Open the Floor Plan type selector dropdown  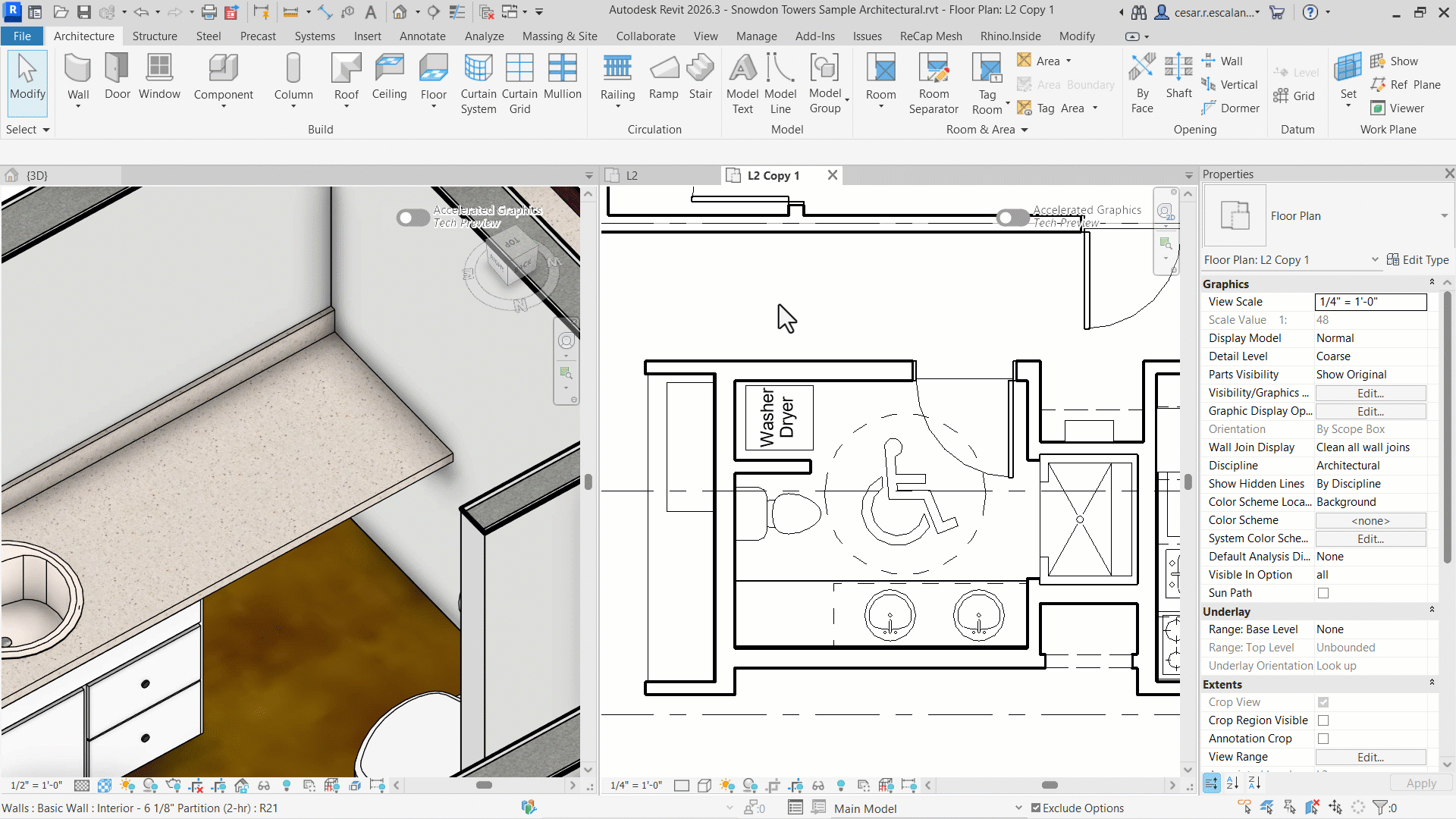pyautogui.click(x=1444, y=216)
